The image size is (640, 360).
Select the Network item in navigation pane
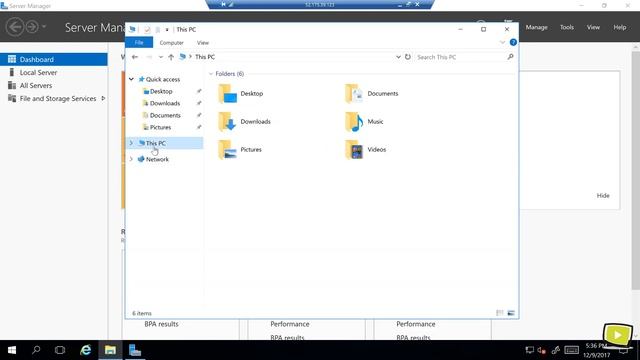(x=157, y=159)
